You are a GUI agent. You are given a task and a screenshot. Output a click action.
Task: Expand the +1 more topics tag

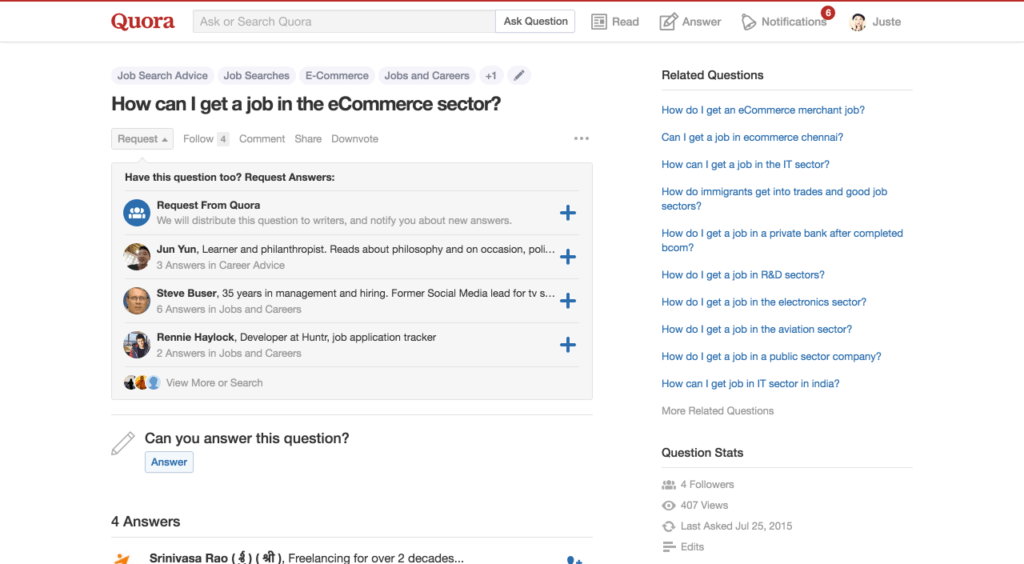click(x=490, y=76)
